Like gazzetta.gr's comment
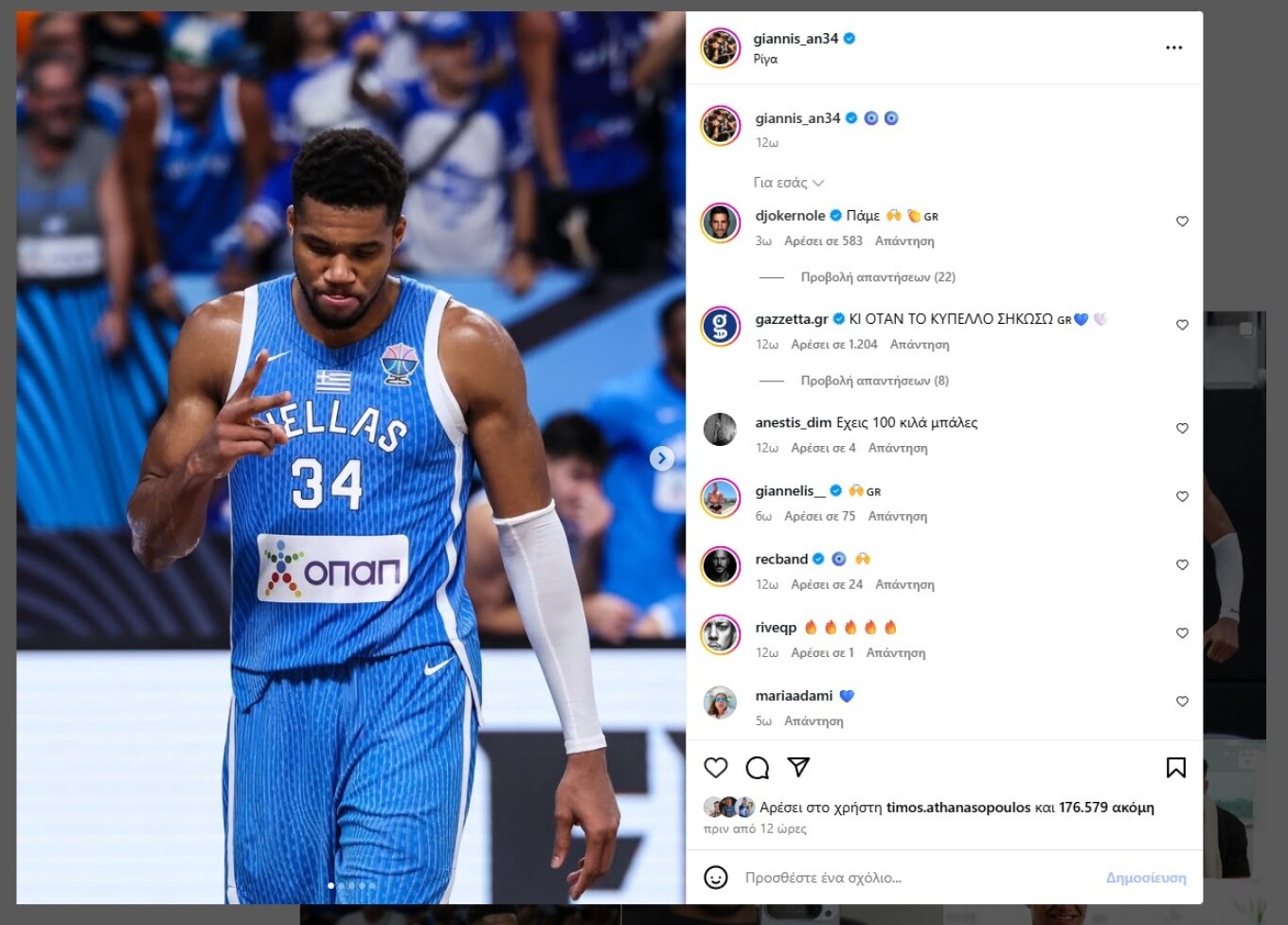The height and width of the screenshot is (925, 1288). (x=1182, y=325)
